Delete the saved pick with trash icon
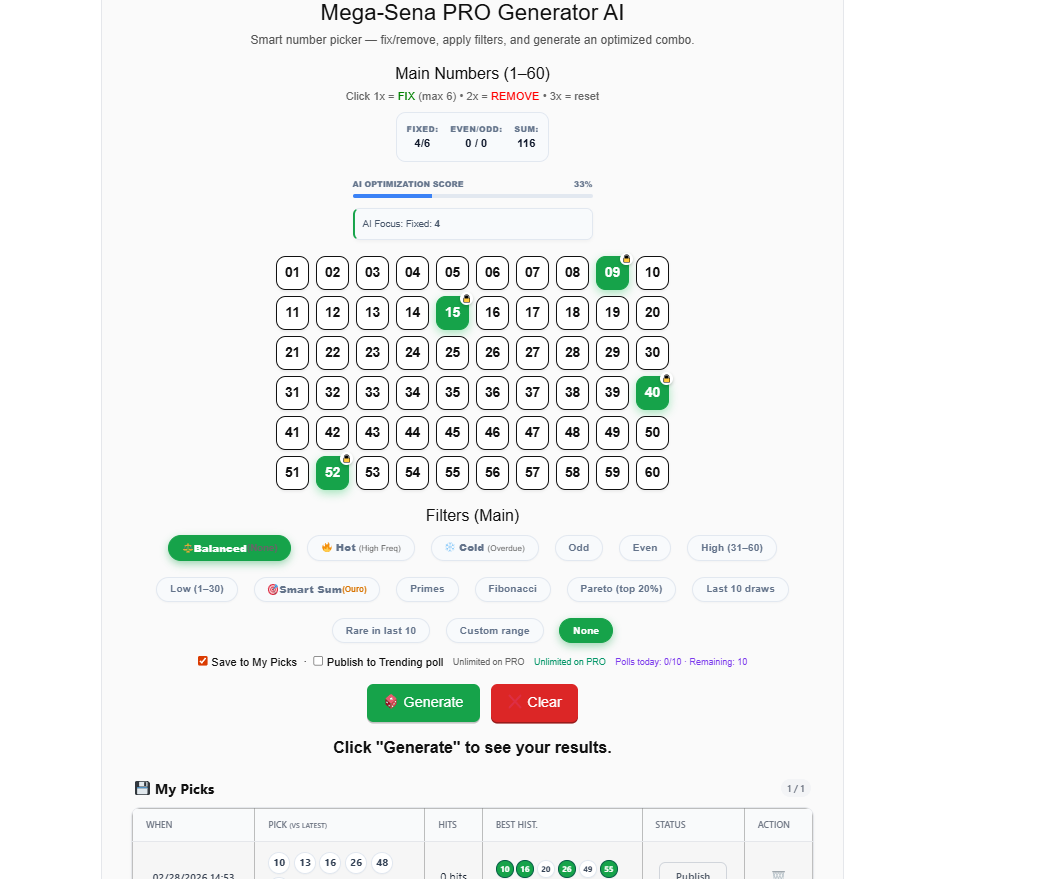 tap(778, 874)
